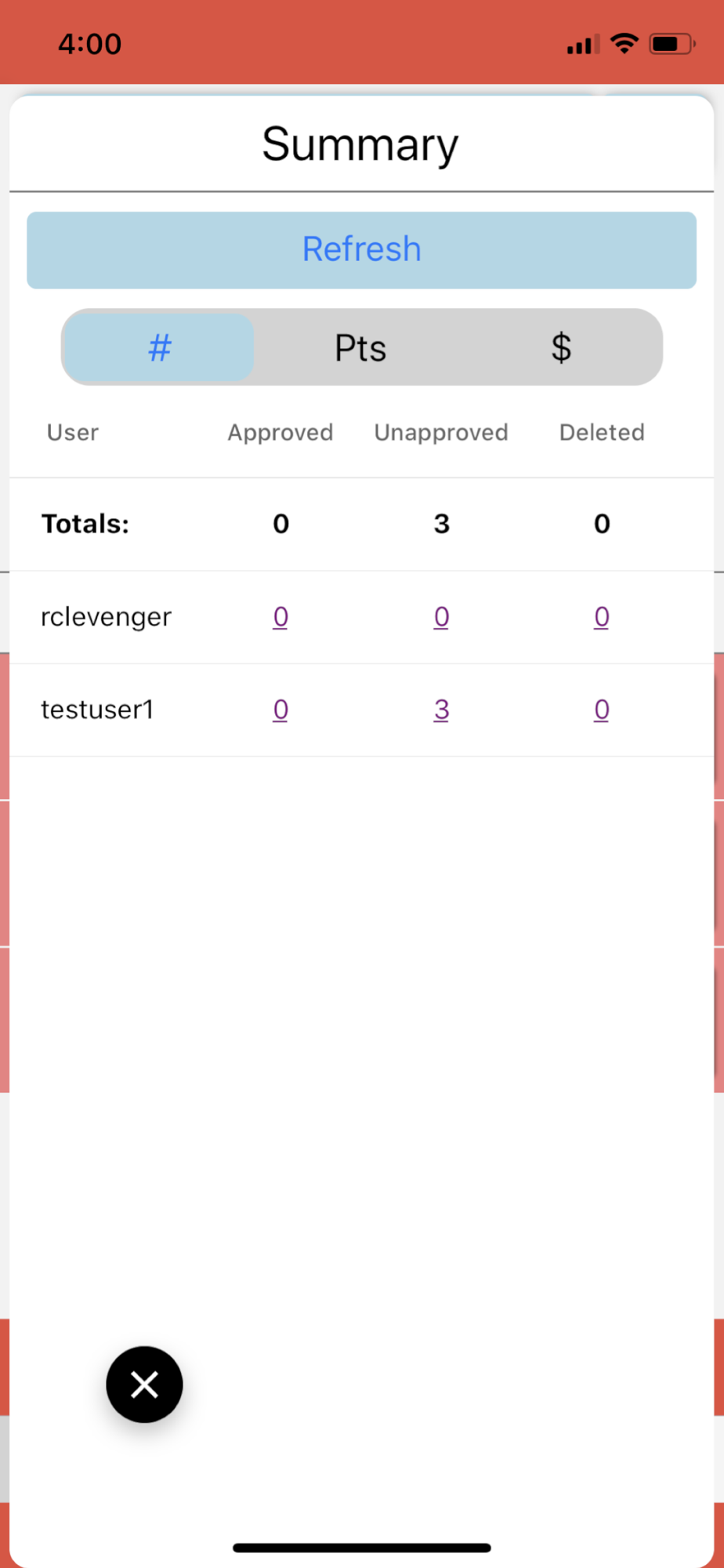Screen dimensions: 724x1568
Task: Click the Unapproved column header
Action: click(x=441, y=433)
